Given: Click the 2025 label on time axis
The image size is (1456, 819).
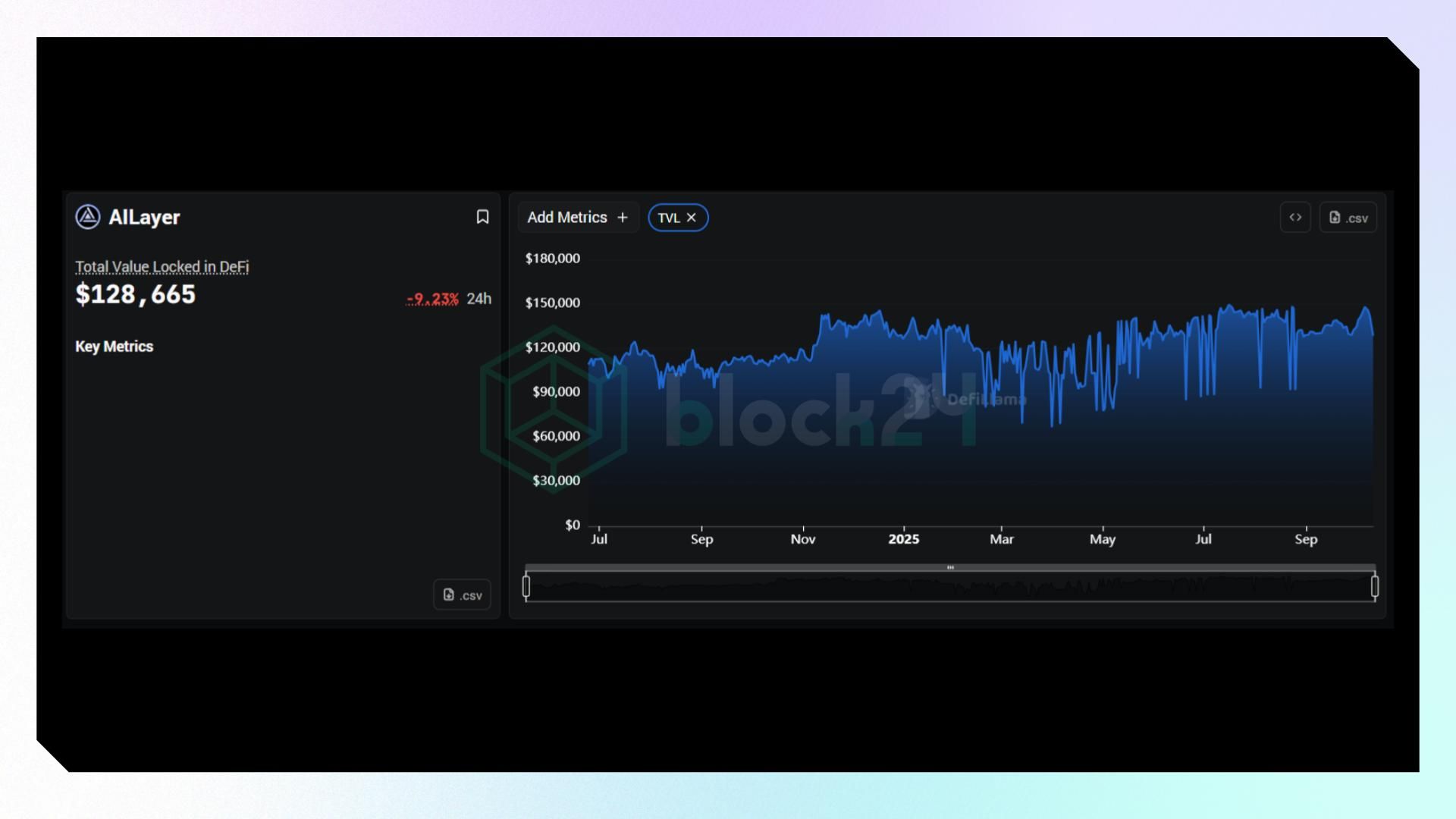Looking at the screenshot, I should tap(903, 539).
